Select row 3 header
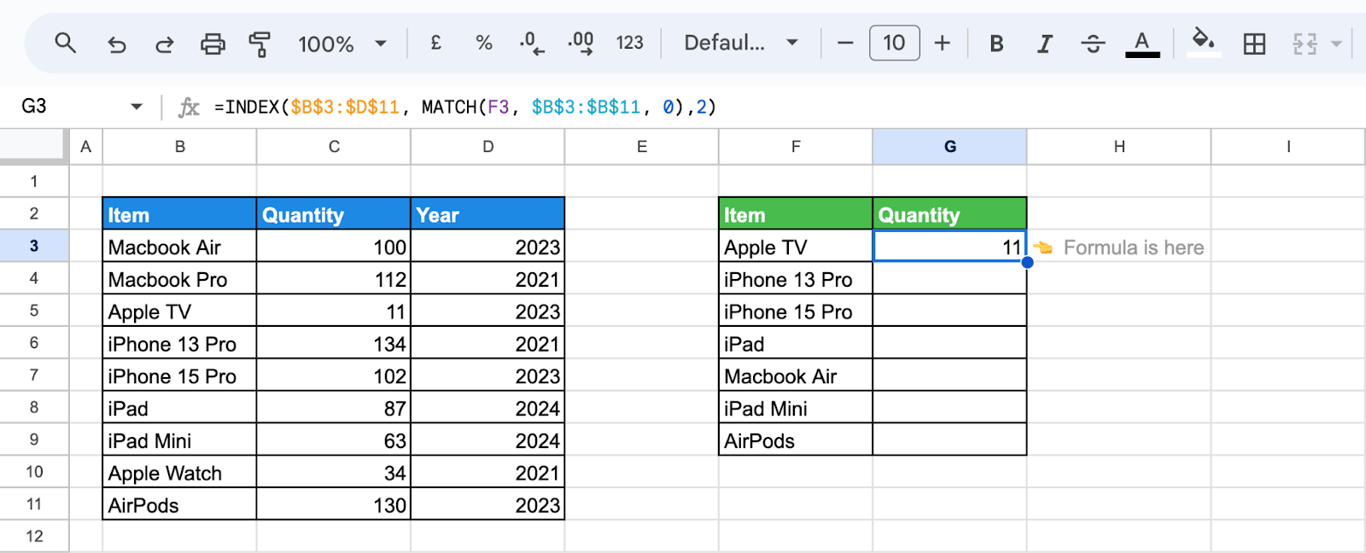This screenshot has width=1366, height=553. 34,246
